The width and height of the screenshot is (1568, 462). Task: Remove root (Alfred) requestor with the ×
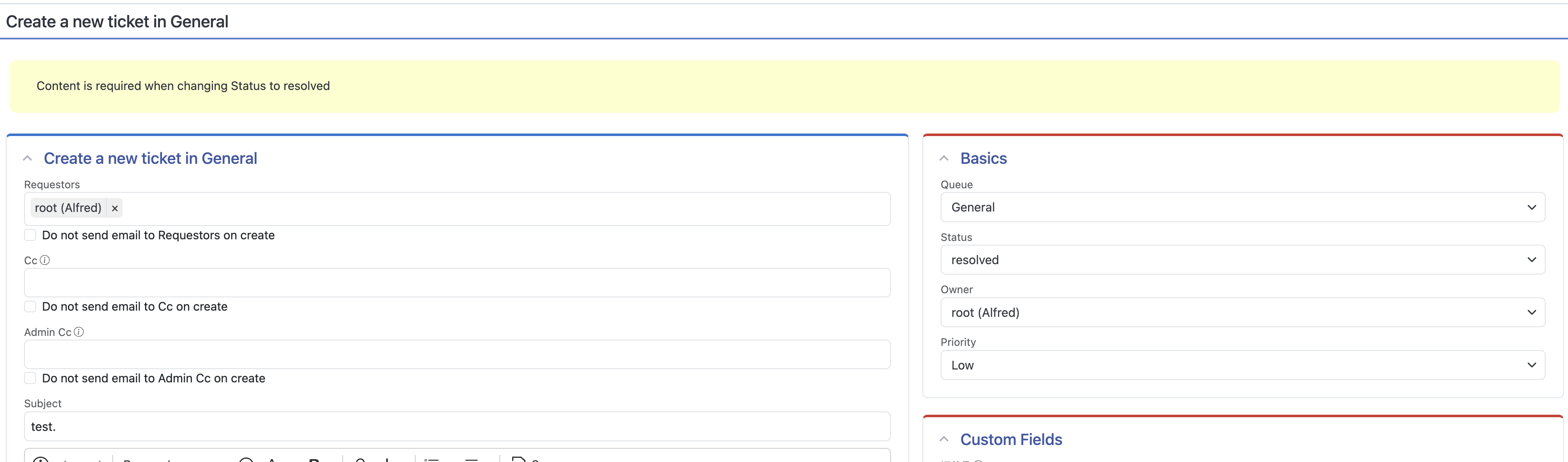pos(114,209)
